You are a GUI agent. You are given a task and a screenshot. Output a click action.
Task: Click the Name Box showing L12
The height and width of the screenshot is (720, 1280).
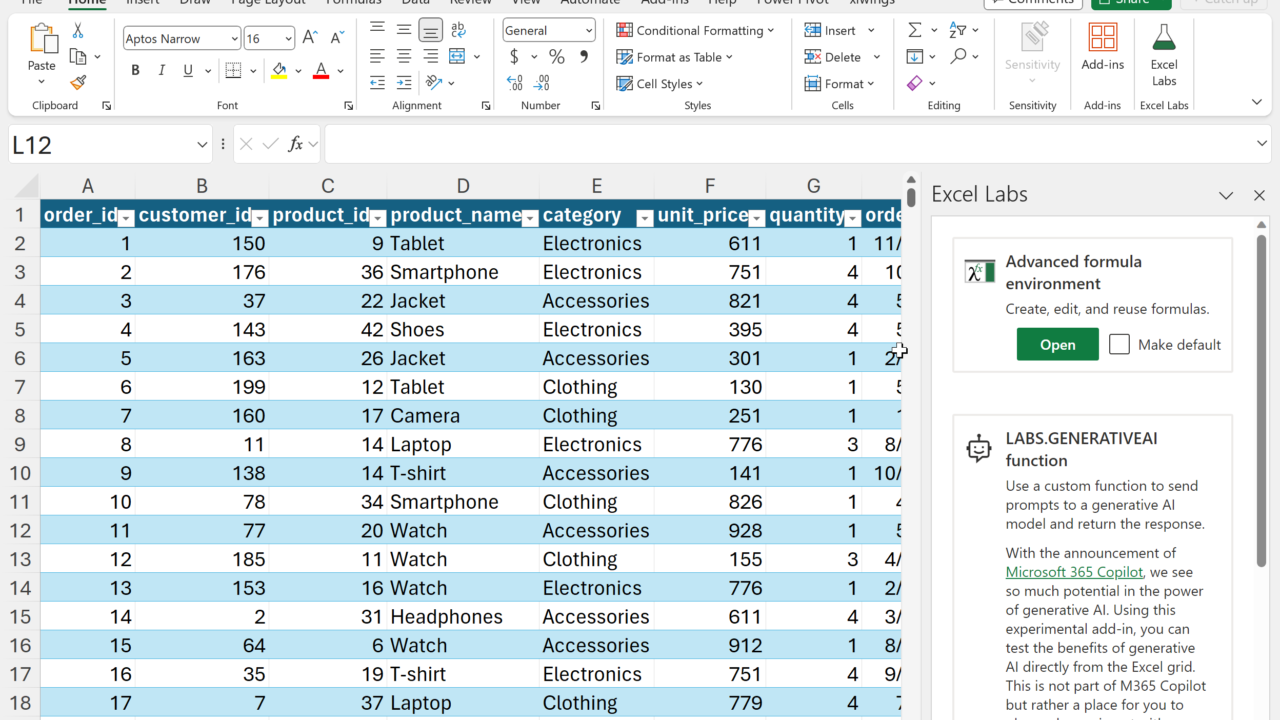click(x=100, y=145)
